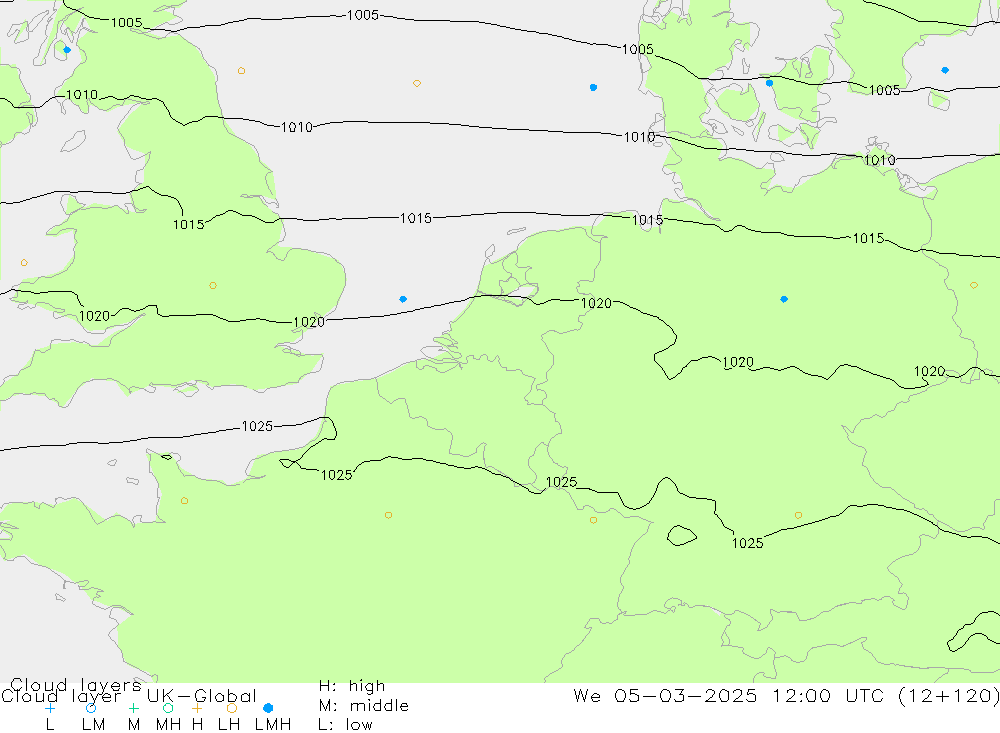Pick the orange LH circle over the English Midlands
The height and width of the screenshot is (733, 1000).
click(213, 286)
